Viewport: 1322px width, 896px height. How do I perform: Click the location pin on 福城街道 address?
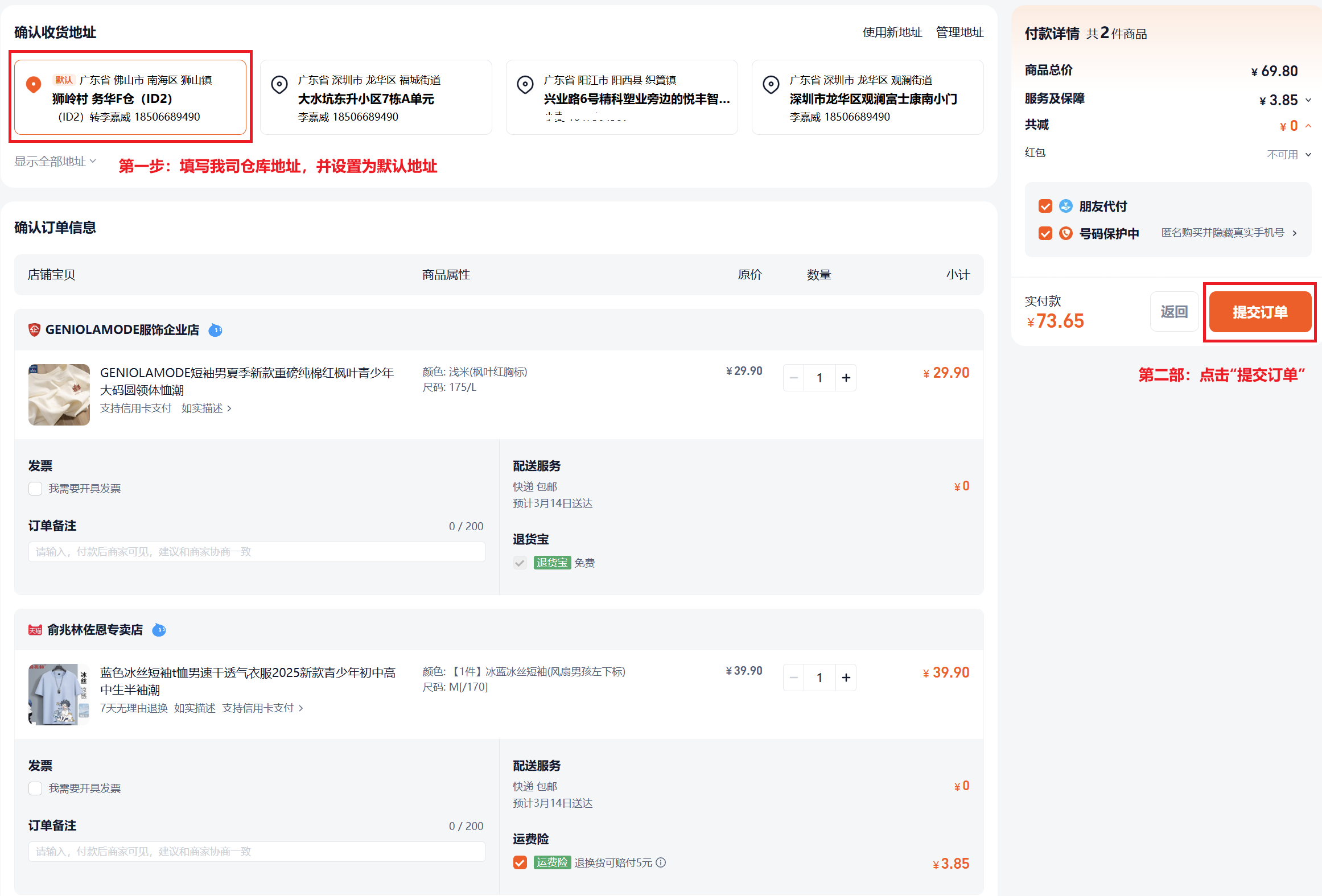click(279, 85)
